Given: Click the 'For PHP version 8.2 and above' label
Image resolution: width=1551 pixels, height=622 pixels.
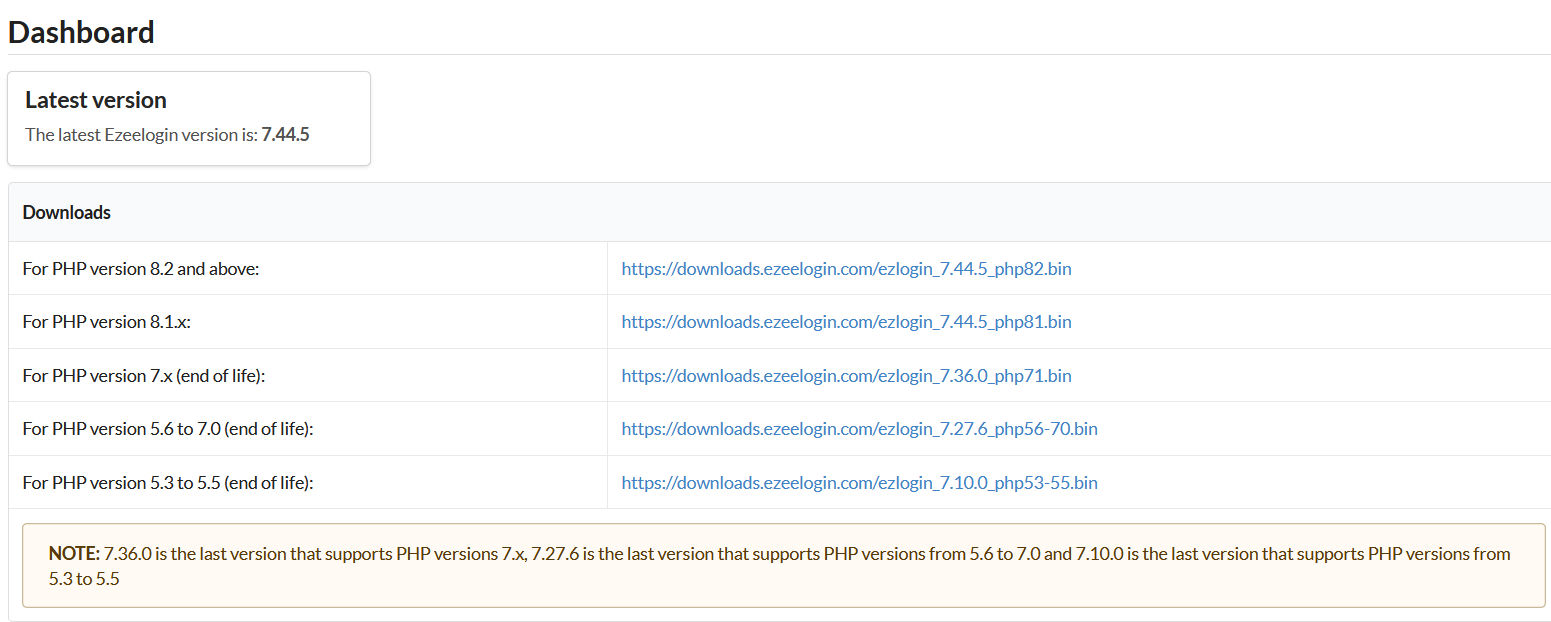Looking at the screenshot, I should click(x=141, y=268).
